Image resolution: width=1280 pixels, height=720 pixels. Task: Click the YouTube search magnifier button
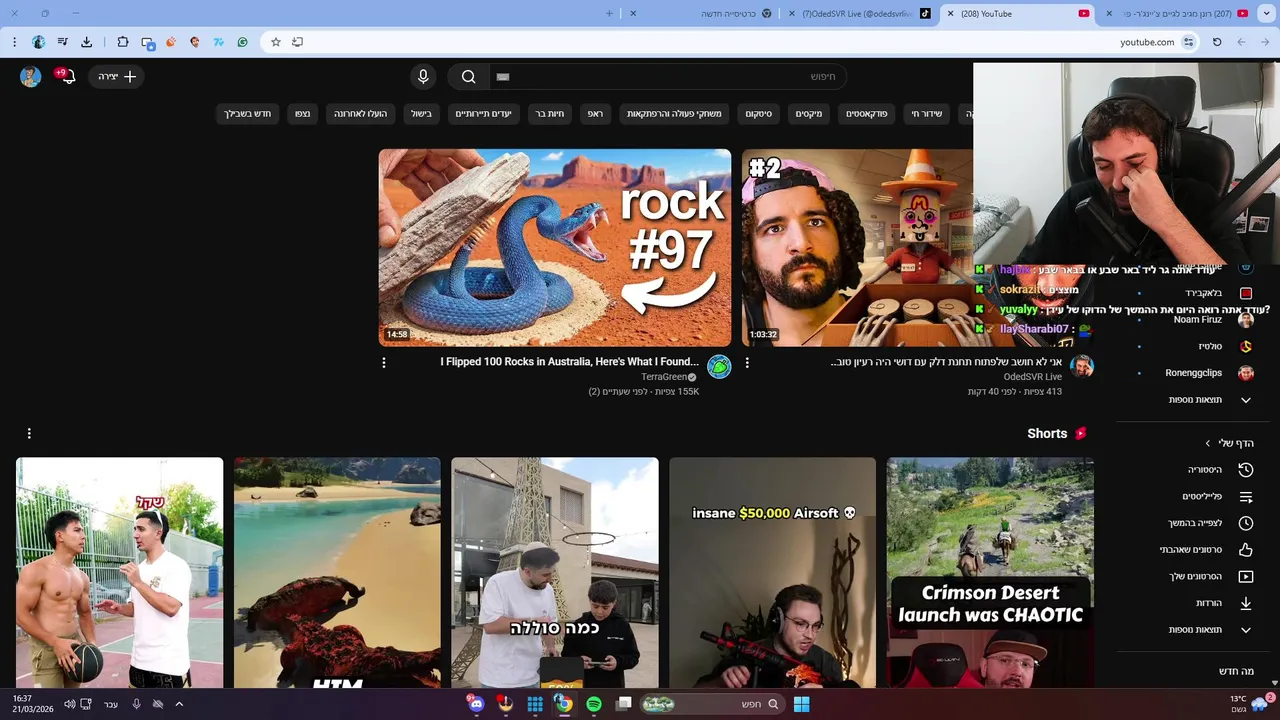click(x=468, y=77)
